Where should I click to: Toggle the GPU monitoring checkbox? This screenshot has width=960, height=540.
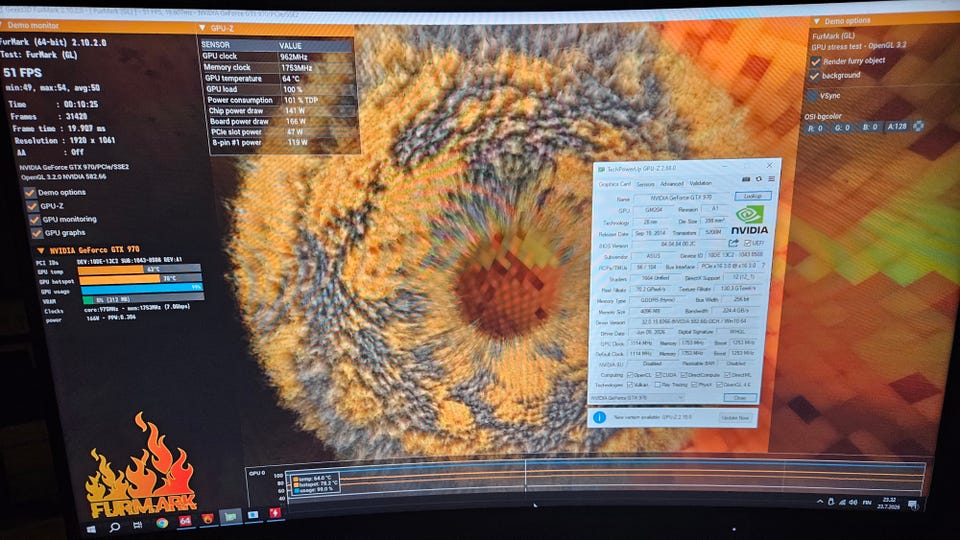click(x=34, y=220)
